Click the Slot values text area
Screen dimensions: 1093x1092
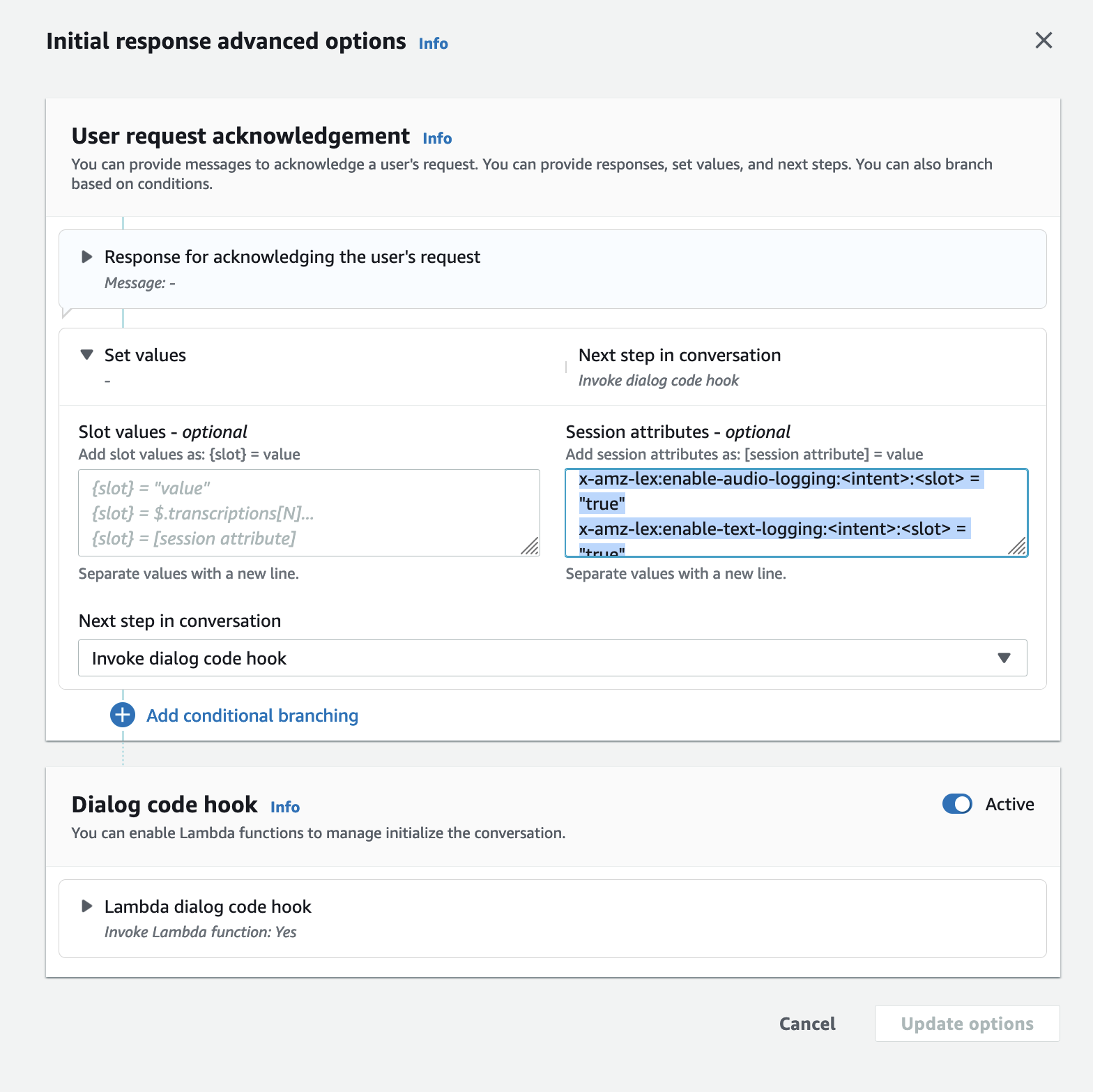point(308,513)
